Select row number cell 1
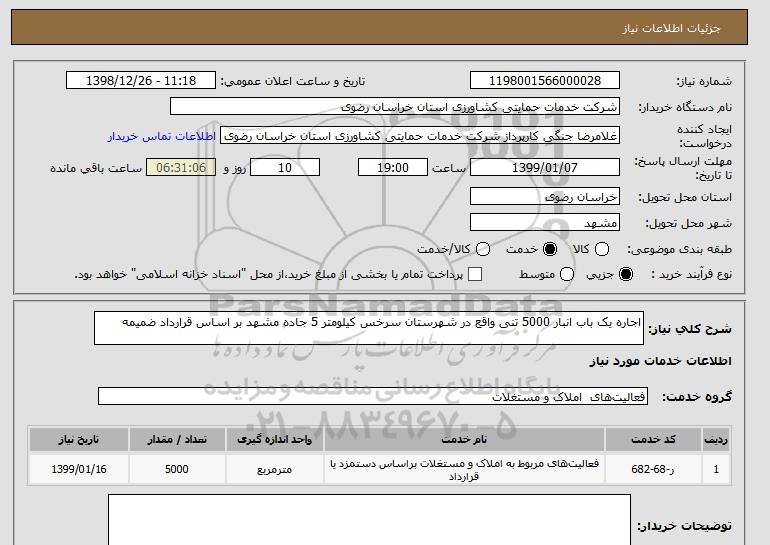Viewport: 770px width, 545px height. (716, 469)
